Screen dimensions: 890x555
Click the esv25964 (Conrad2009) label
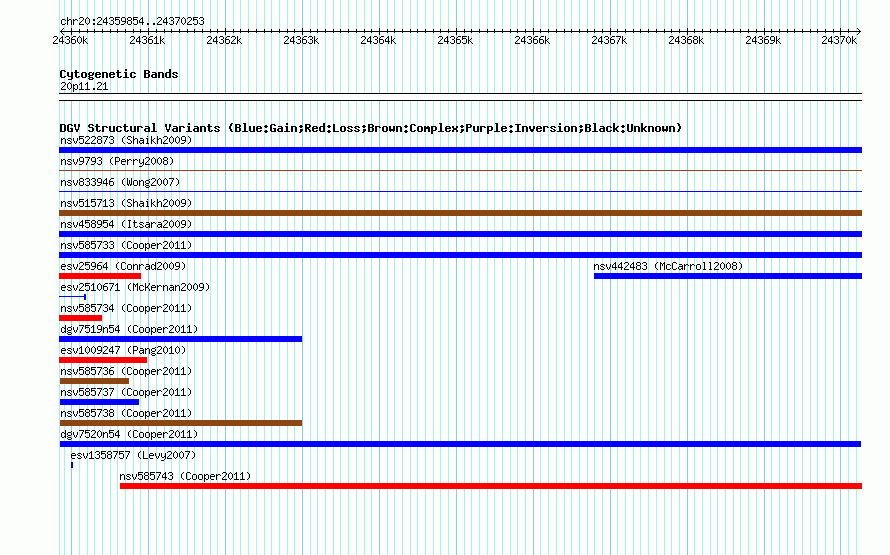coord(123,266)
